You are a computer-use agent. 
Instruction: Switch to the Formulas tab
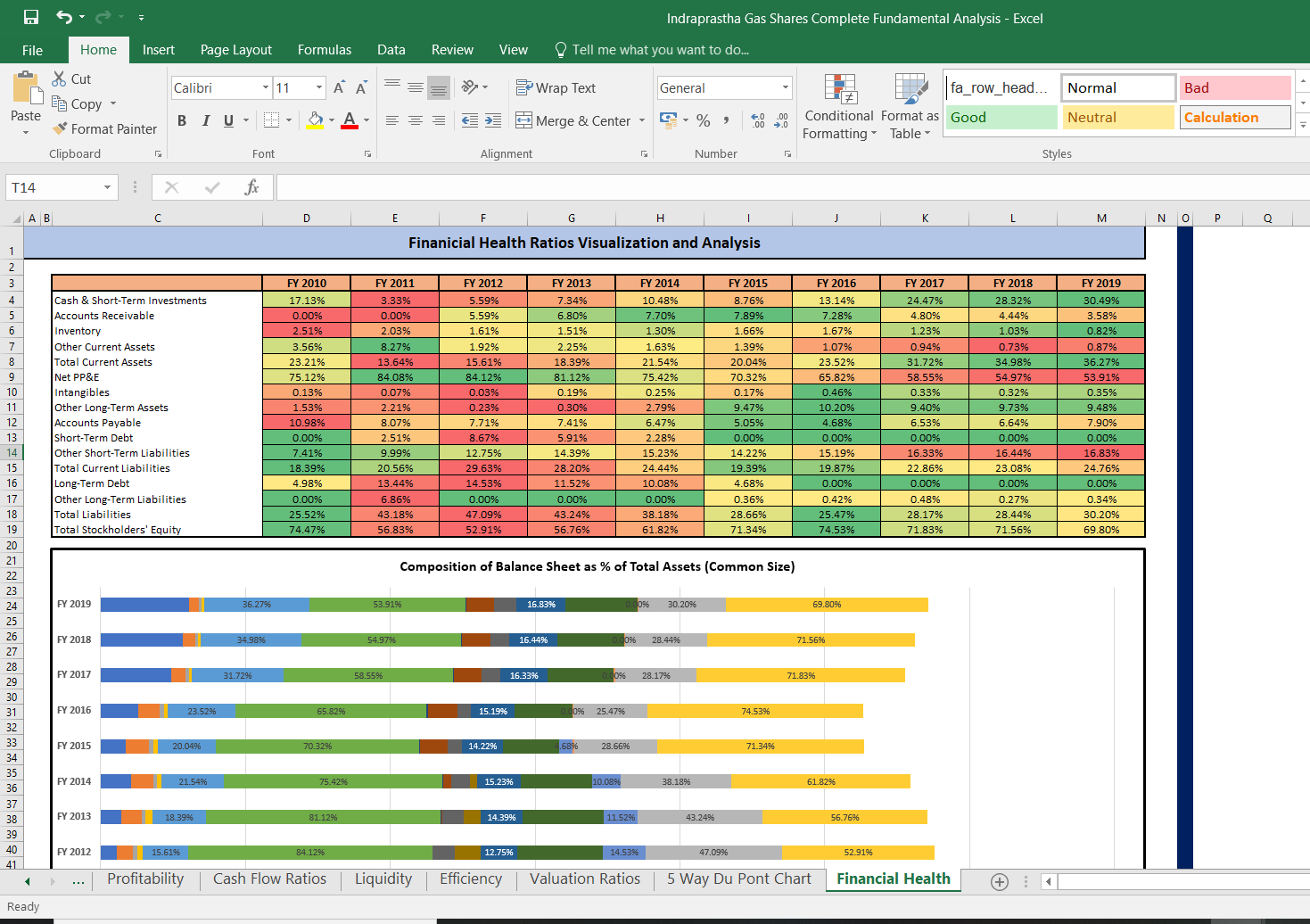point(325,50)
